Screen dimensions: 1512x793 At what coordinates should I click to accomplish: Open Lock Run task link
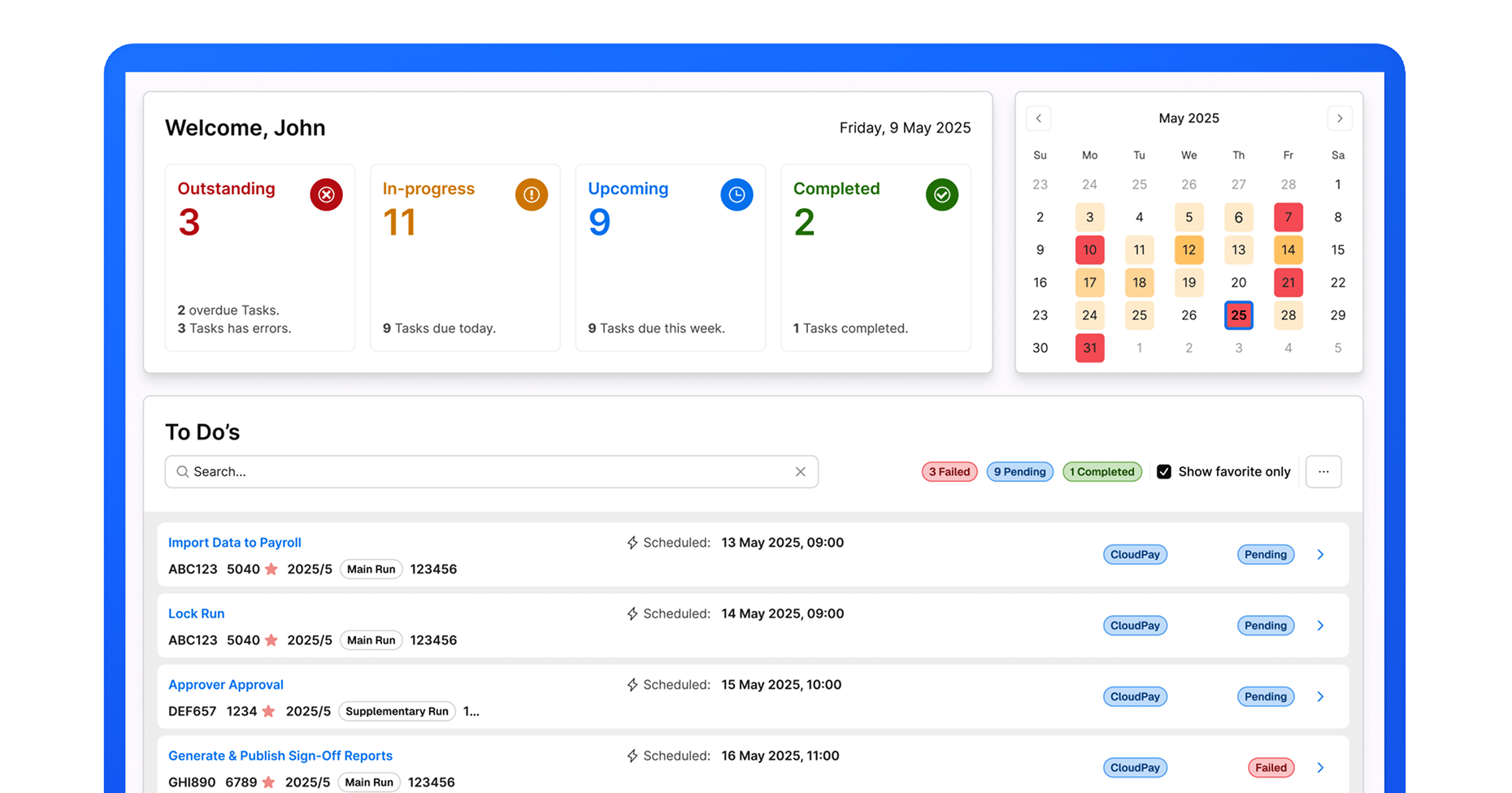pos(196,613)
